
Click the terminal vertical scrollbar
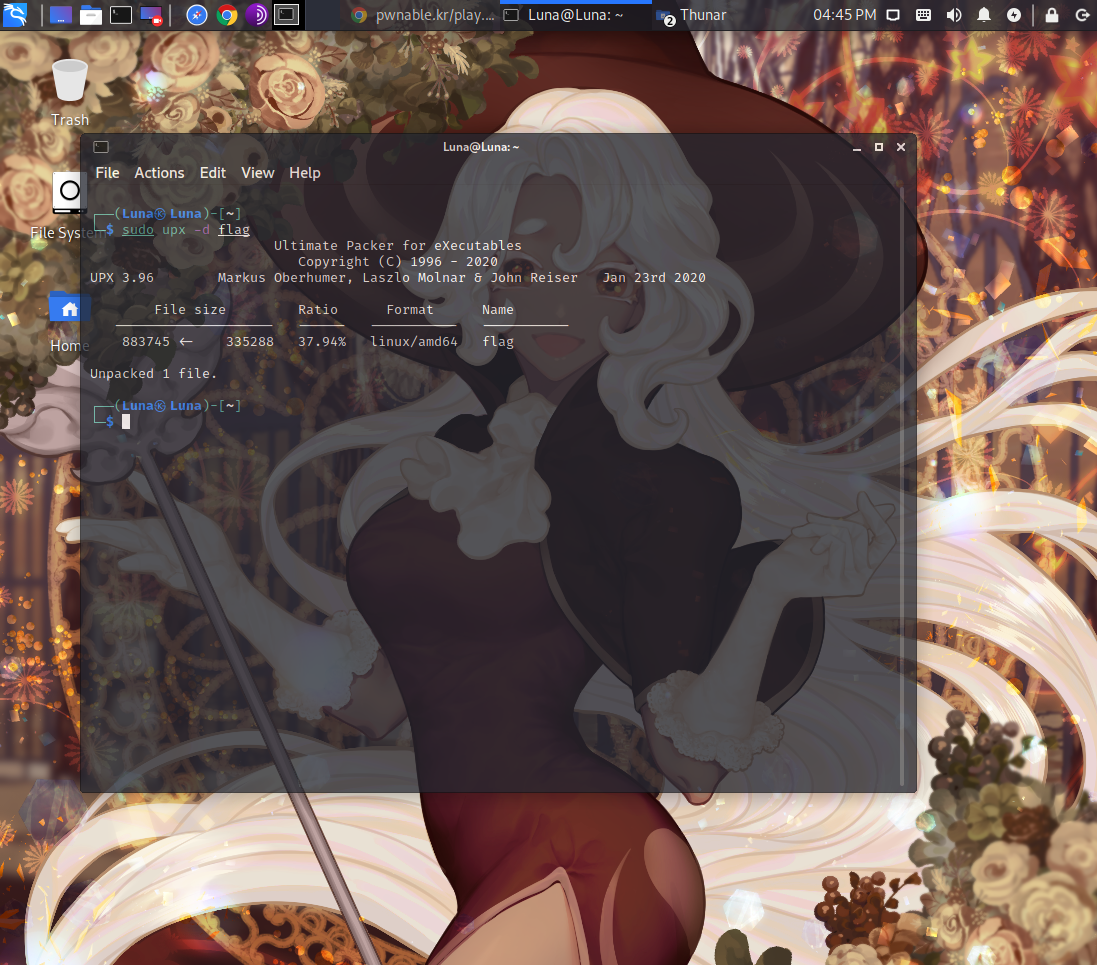[x=903, y=480]
